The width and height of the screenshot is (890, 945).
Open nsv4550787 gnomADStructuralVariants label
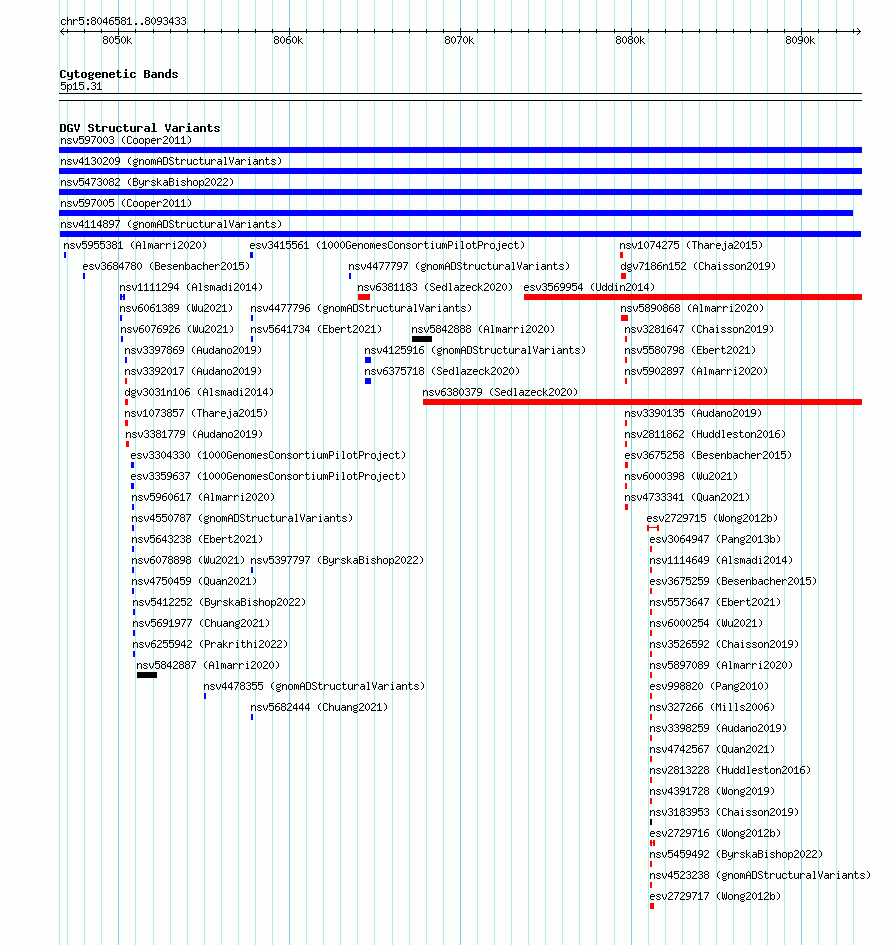(x=242, y=519)
